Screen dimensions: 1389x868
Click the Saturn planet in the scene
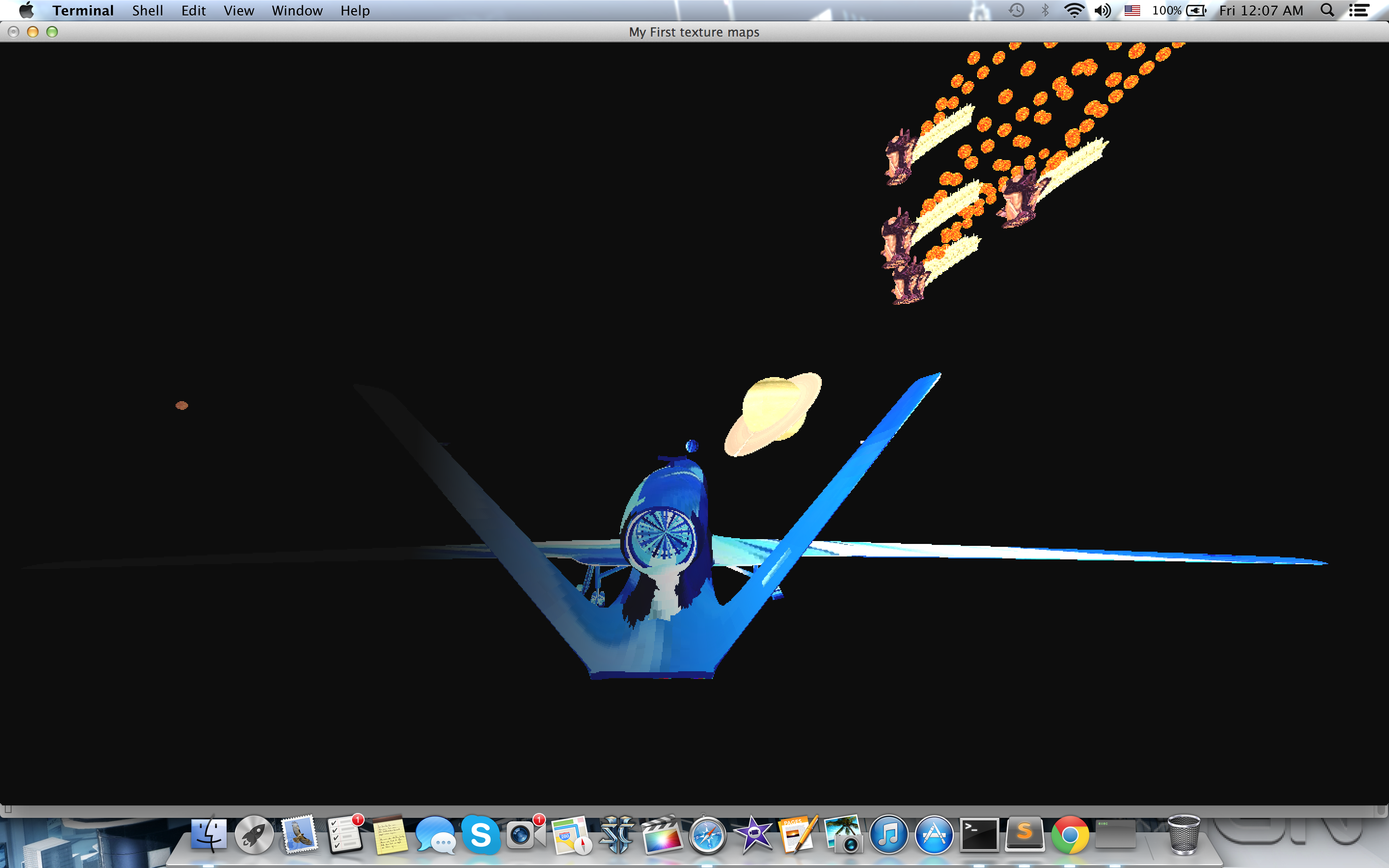pos(773,414)
